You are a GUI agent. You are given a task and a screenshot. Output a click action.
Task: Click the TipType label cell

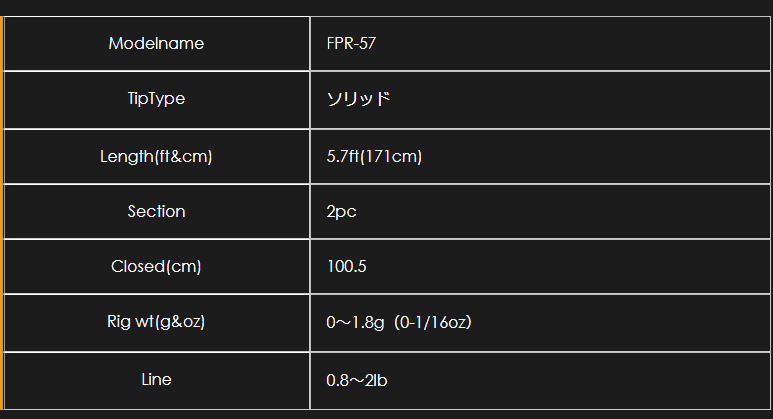[x=156, y=99]
